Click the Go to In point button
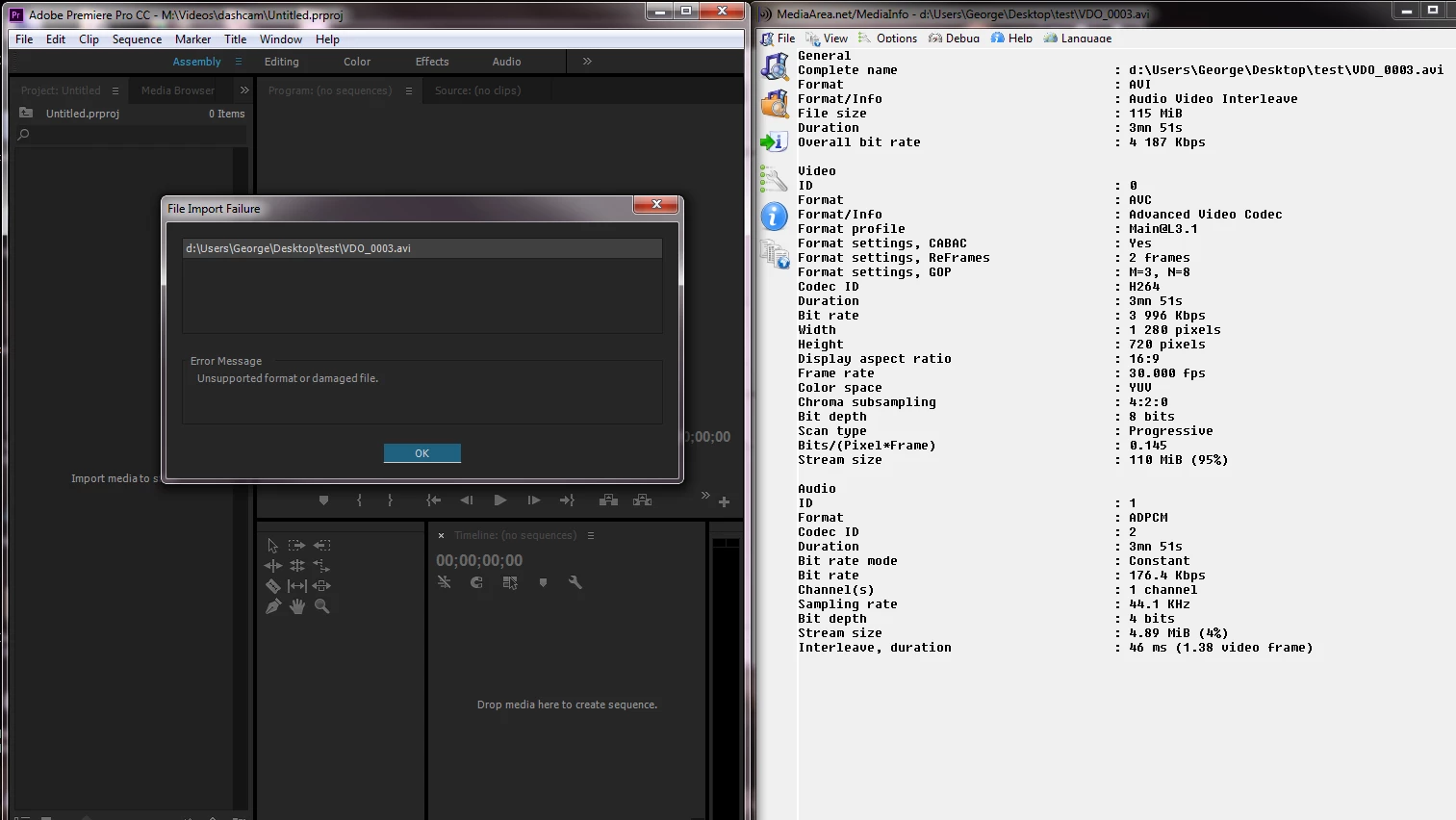 [x=433, y=500]
